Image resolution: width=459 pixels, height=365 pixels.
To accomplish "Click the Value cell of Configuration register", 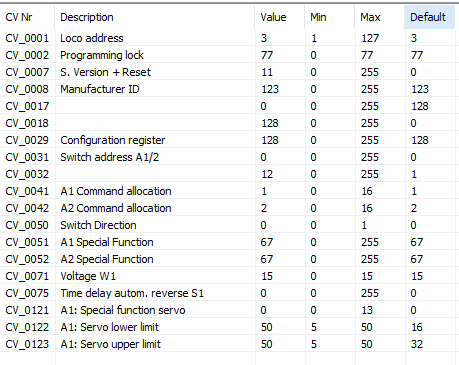I will tap(280, 140).
